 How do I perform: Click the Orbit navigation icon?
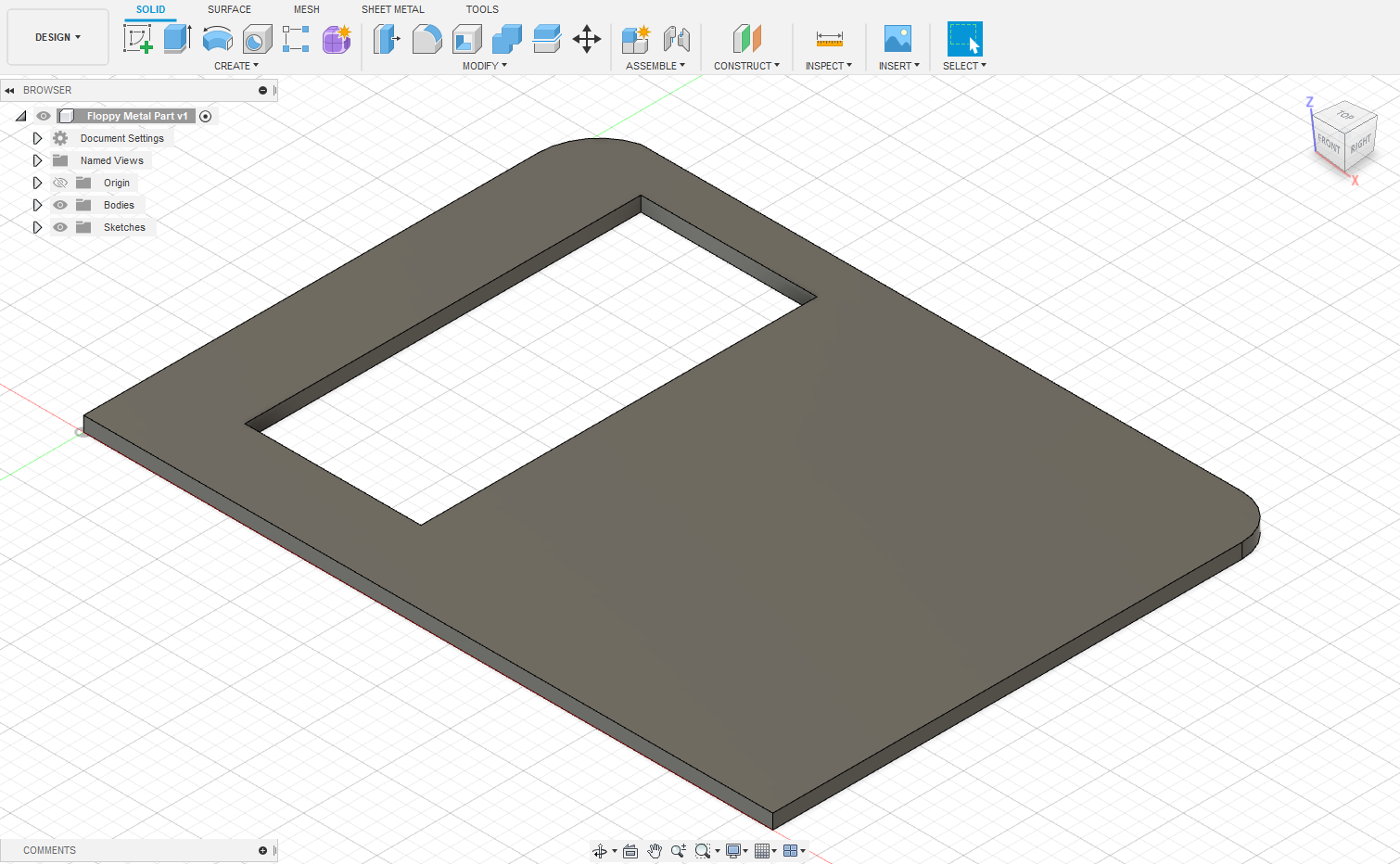[600, 851]
